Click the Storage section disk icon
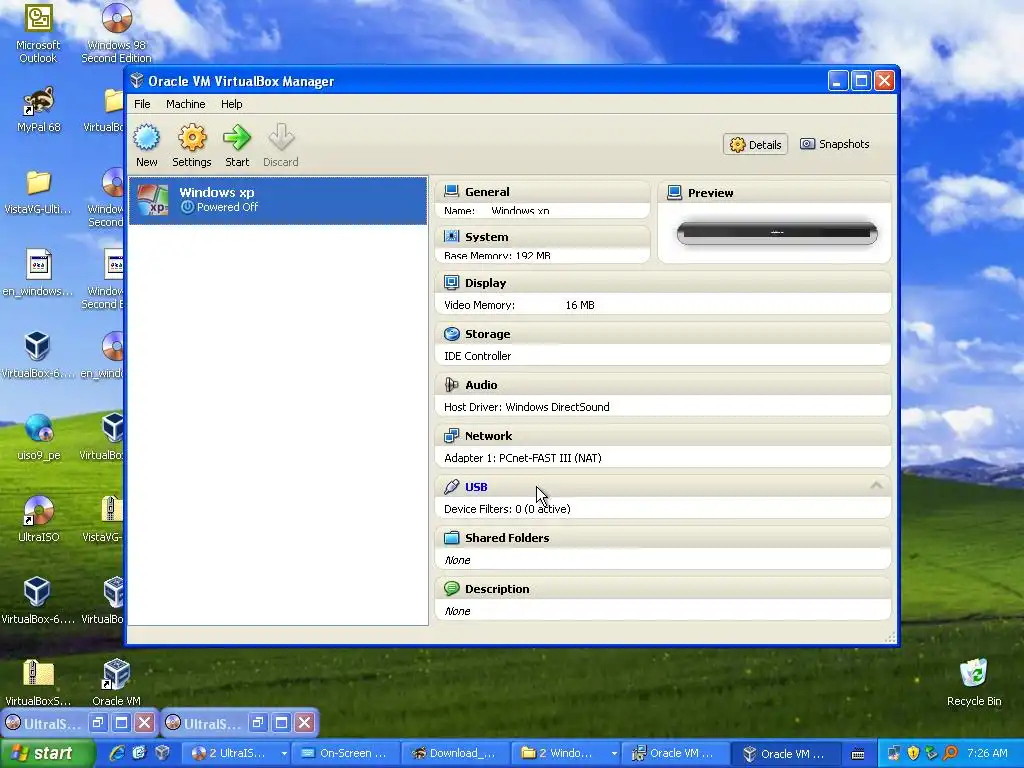 click(x=451, y=334)
